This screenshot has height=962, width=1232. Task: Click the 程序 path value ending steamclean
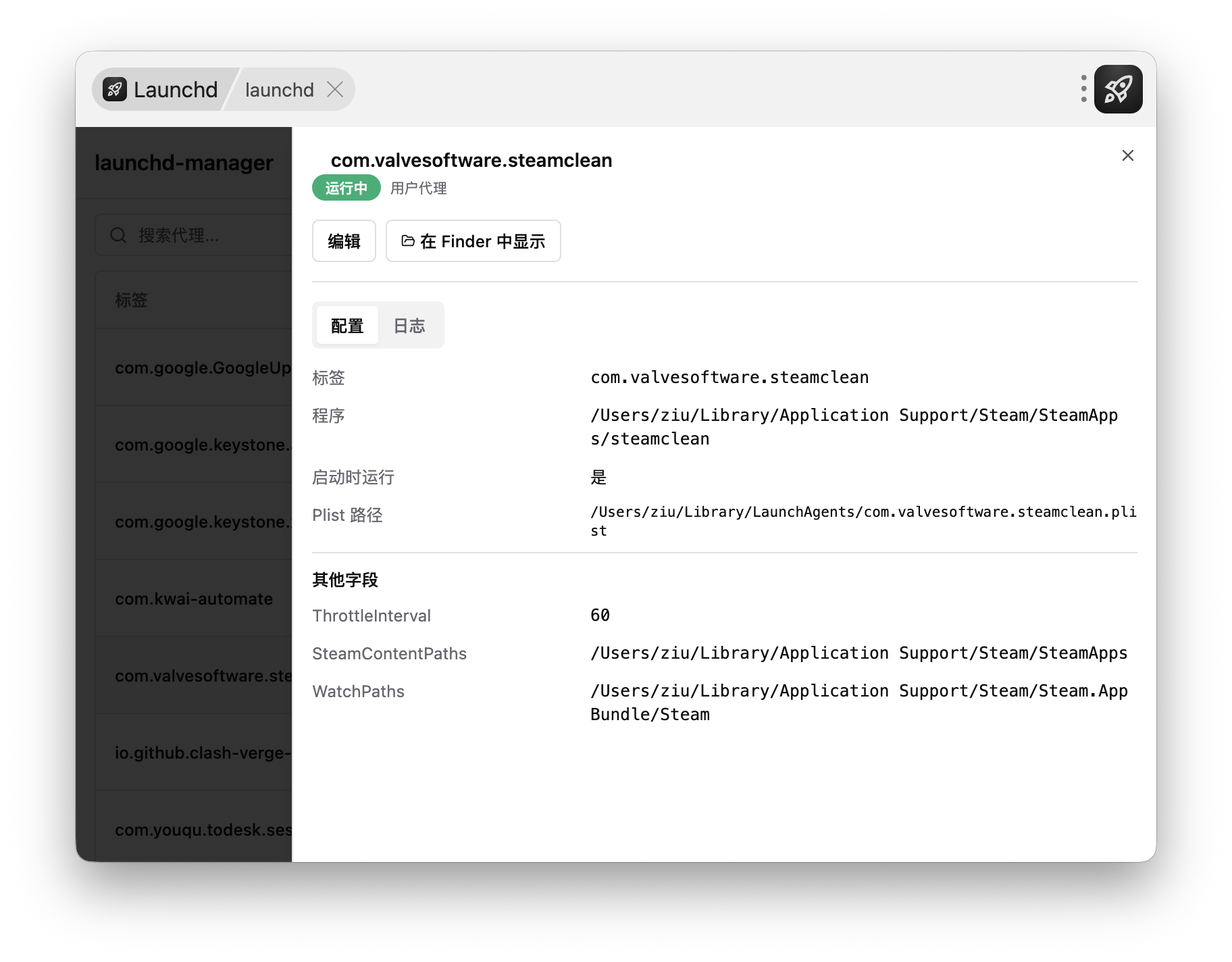854,427
